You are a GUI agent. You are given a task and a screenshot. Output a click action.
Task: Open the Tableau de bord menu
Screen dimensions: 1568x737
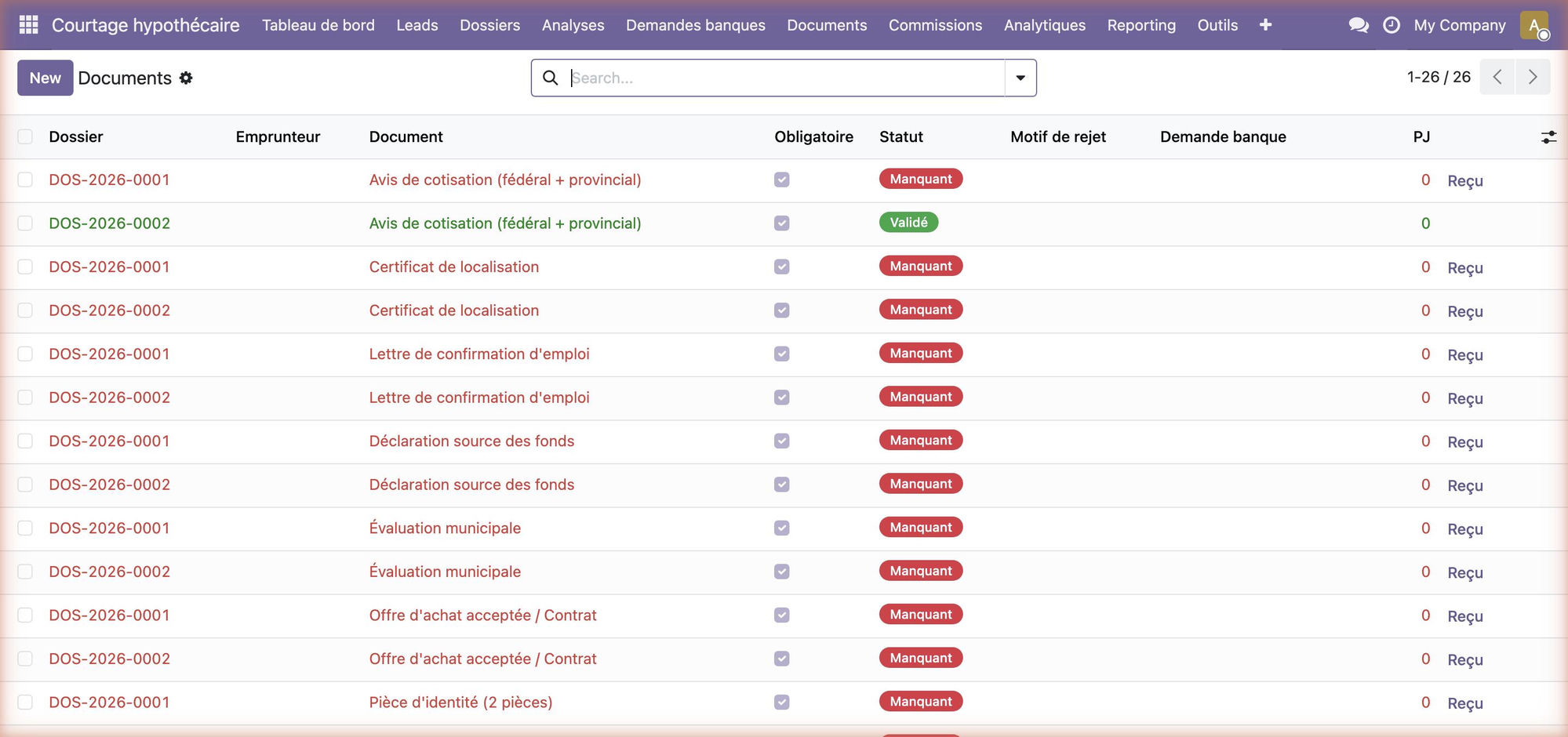click(318, 25)
